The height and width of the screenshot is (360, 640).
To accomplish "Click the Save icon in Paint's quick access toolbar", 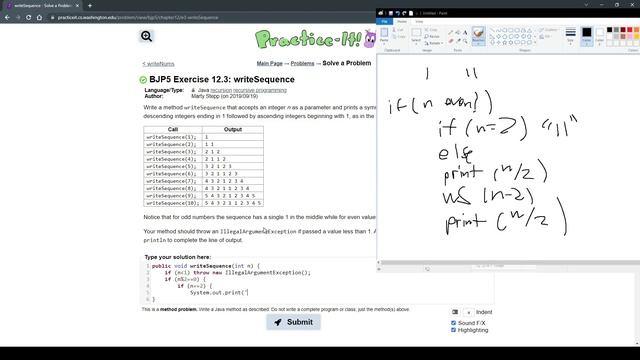I will click(391, 13).
